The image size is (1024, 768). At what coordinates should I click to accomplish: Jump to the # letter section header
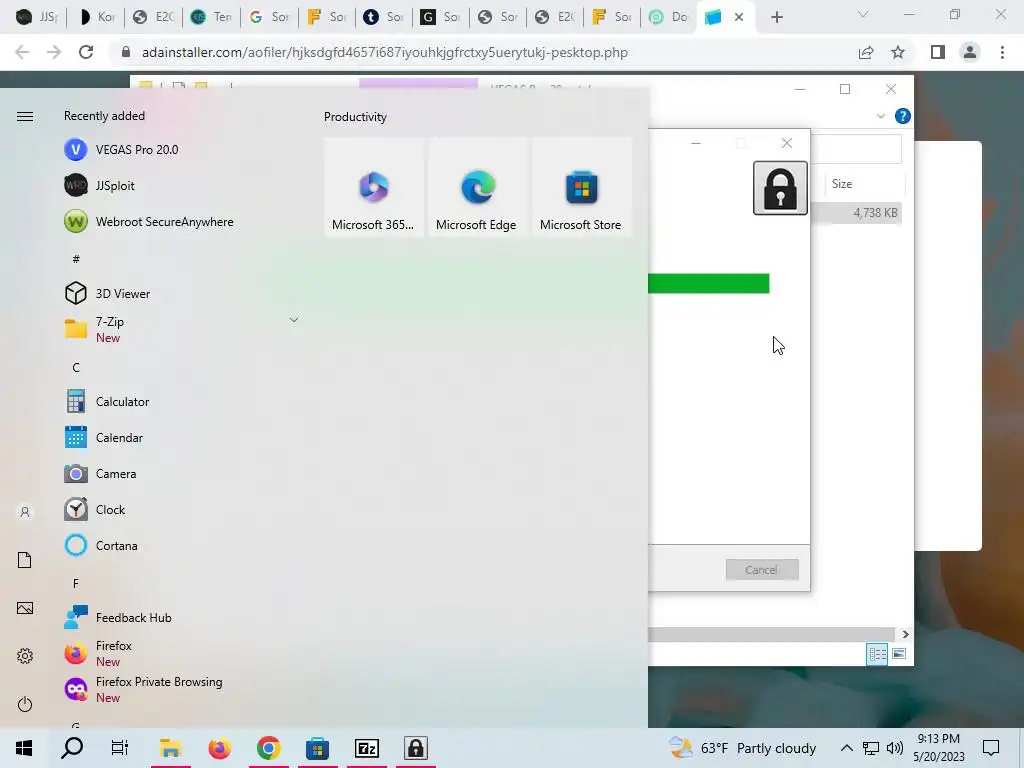point(76,259)
